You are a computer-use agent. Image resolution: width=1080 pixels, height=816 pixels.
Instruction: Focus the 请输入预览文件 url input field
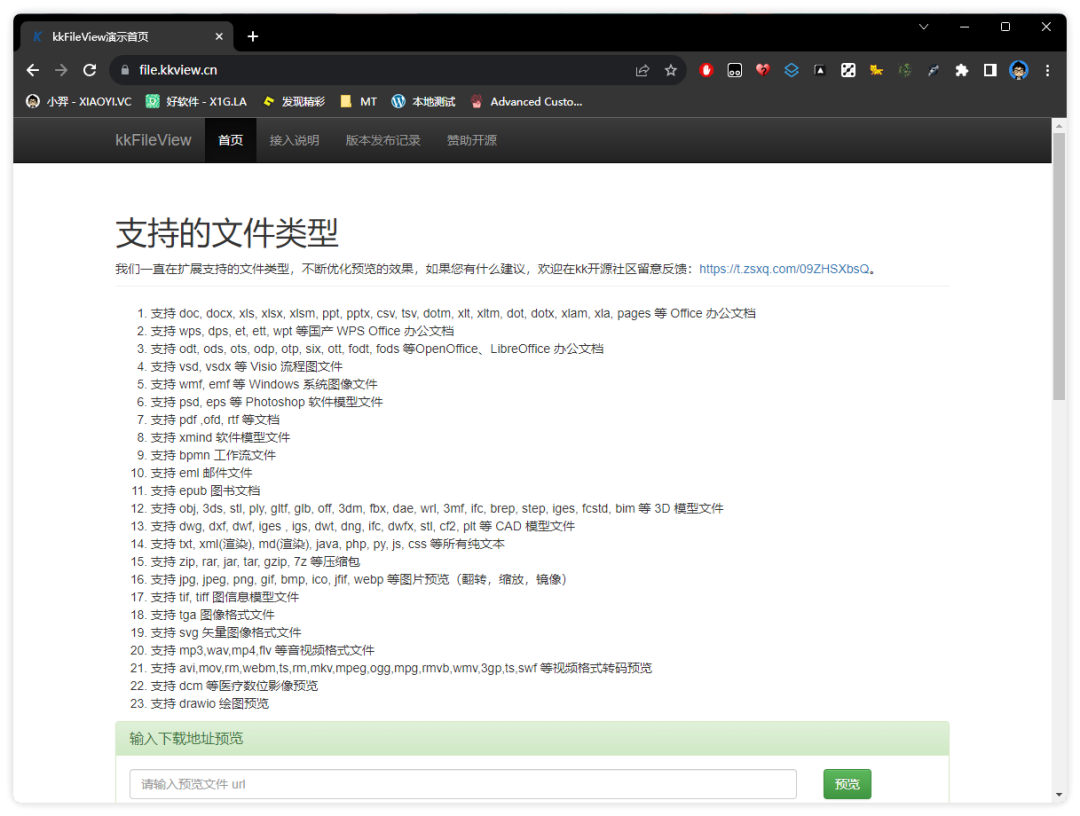(x=463, y=784)
